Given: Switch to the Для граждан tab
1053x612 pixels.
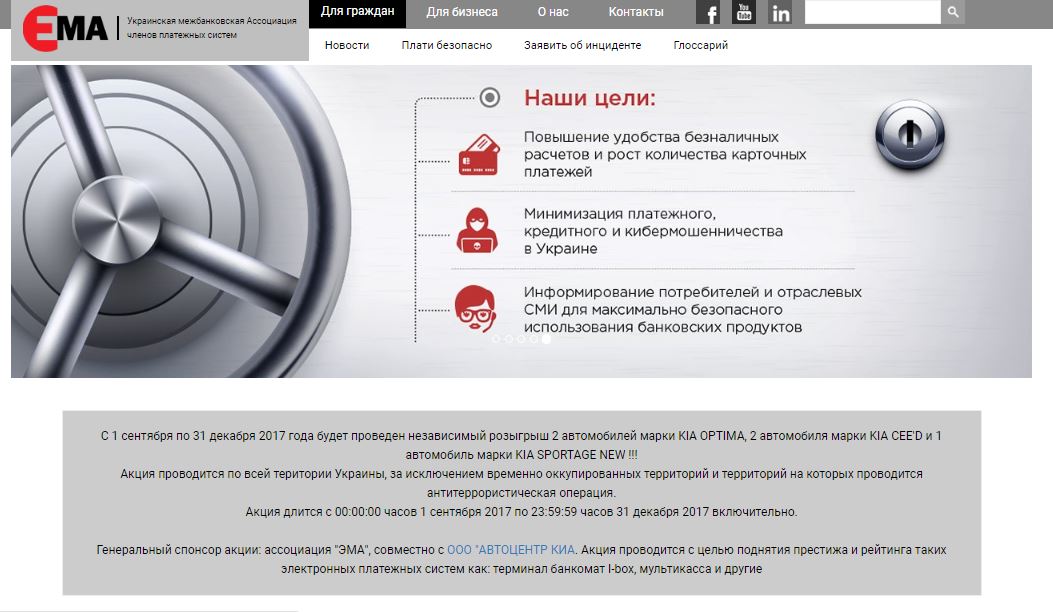Looking at the screenshot, I should [357, 12].
